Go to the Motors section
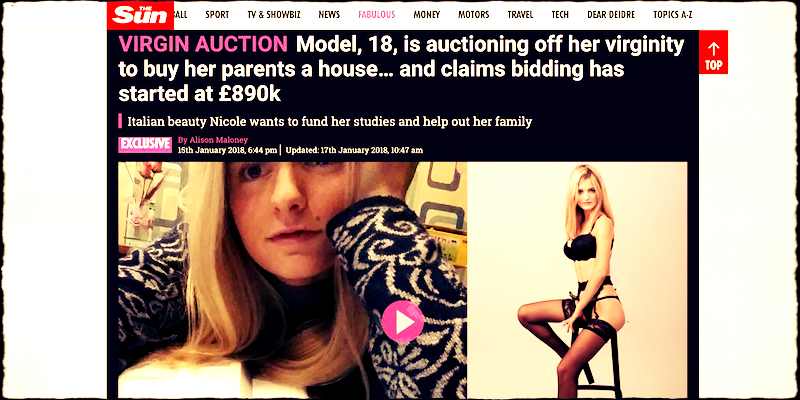This screenshot has width=800, height=400. point(473,15)
